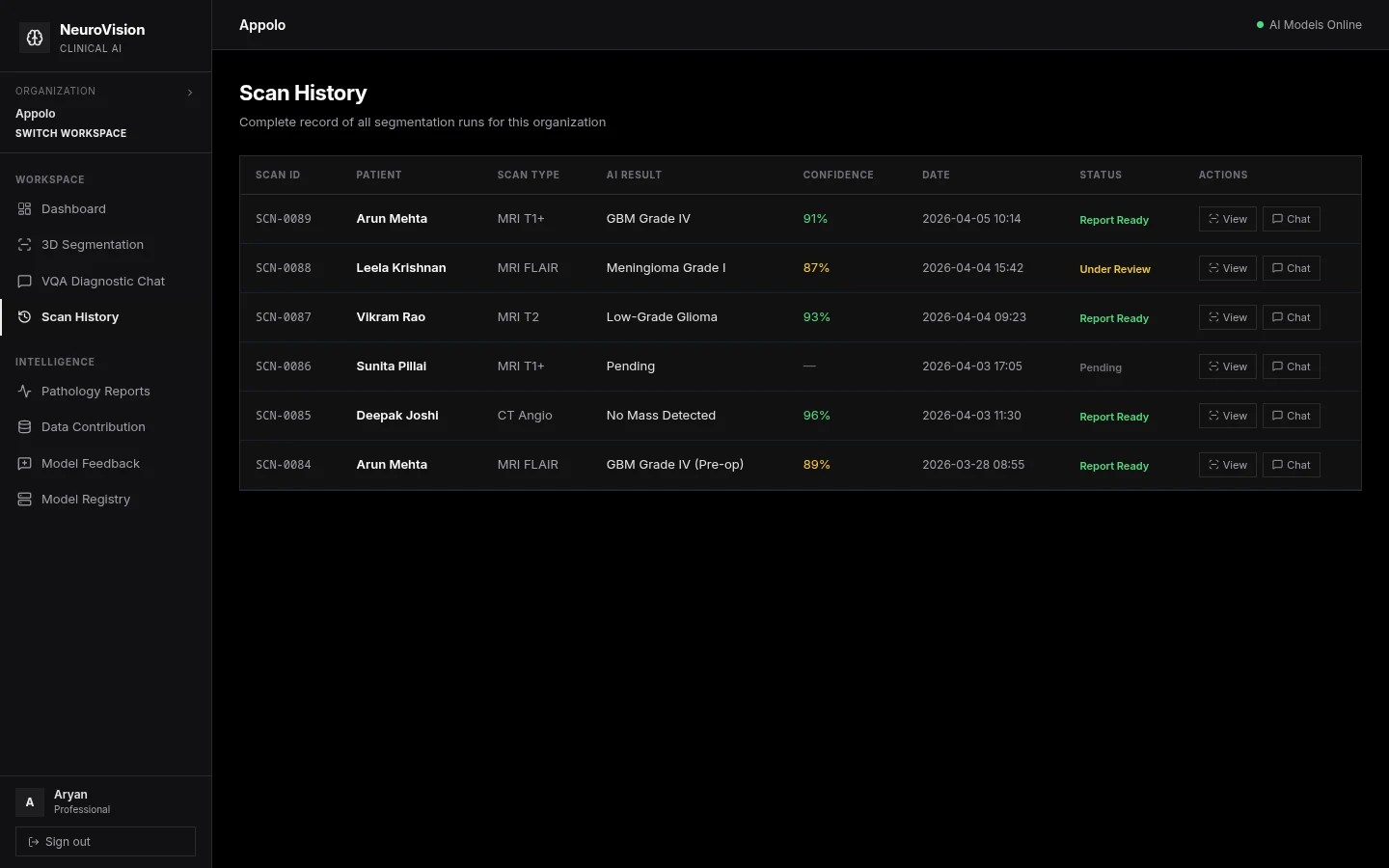Navigate to Model Registry
The height and width of the screenshot is (868, 1389).
[106, 500]
